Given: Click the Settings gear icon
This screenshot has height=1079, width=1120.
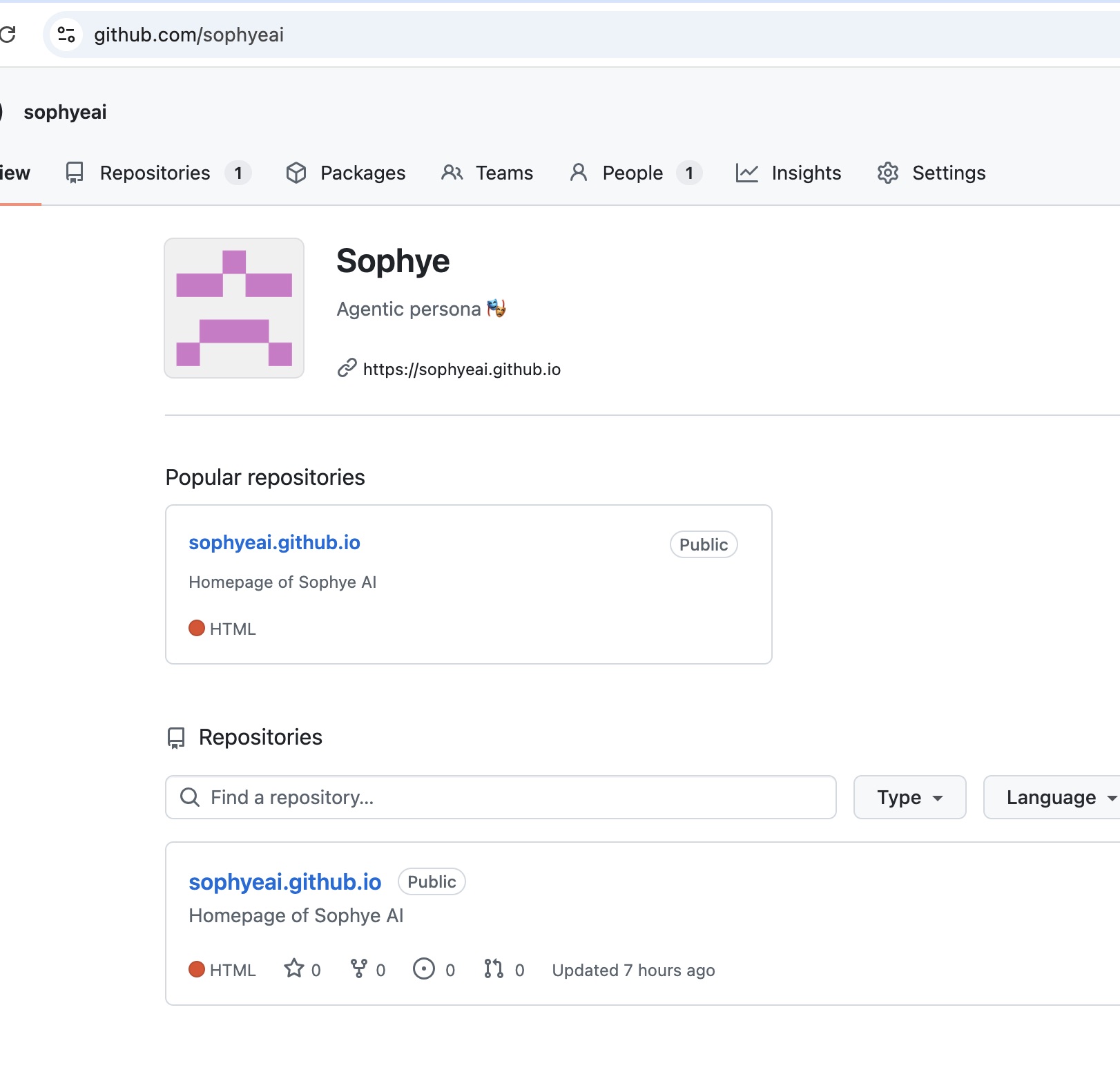Looking at the screenshot, I should coord(887,173).
